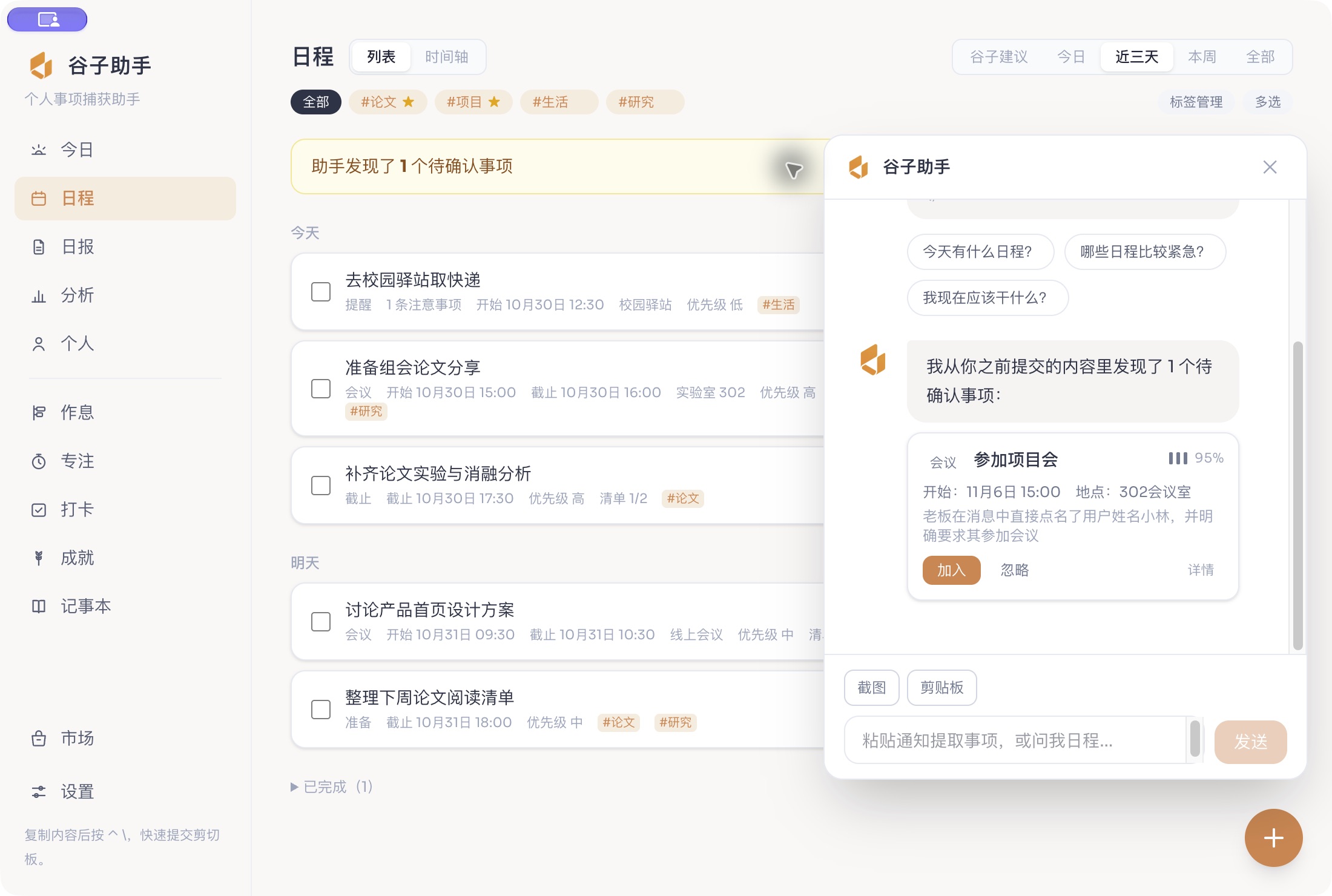The image size is (1332, 896).
Task: Open the 专注 timer sidebar item
Action: [x=125, y=461]
